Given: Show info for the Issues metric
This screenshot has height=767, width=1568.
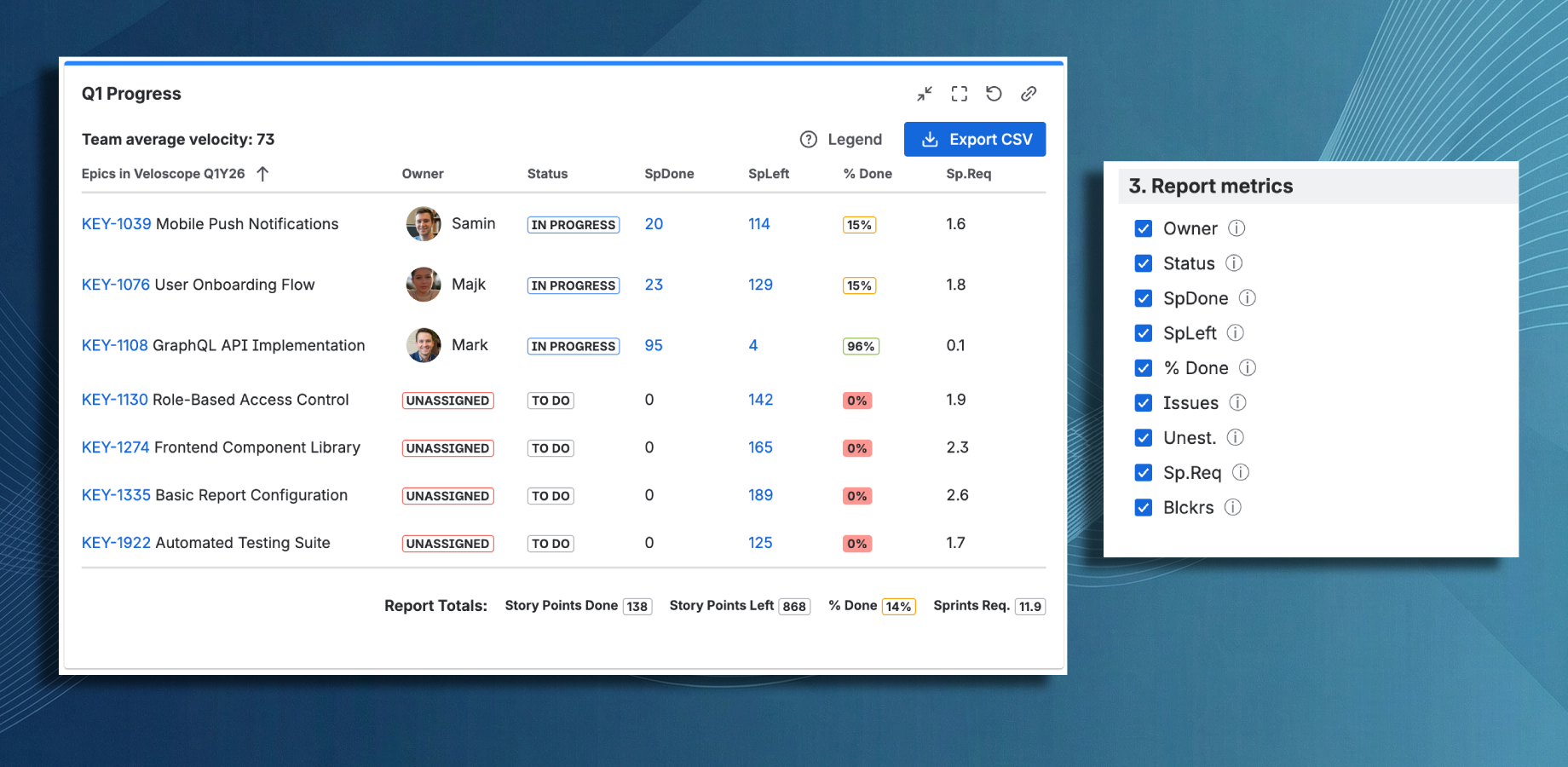Looking at the screenshot, I should point(1237,403).
